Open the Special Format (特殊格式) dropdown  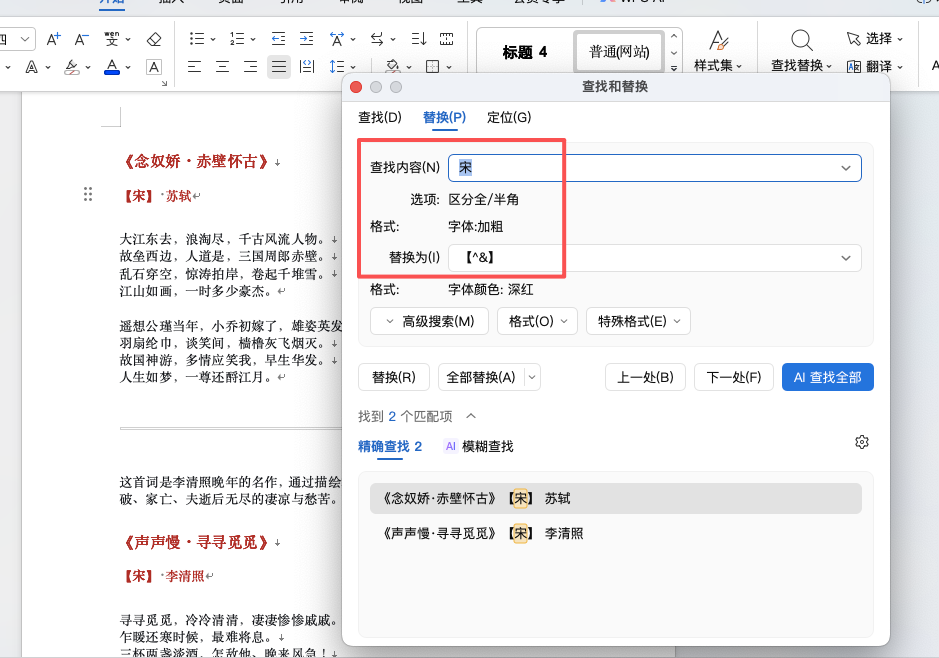[x=638, y=322]
